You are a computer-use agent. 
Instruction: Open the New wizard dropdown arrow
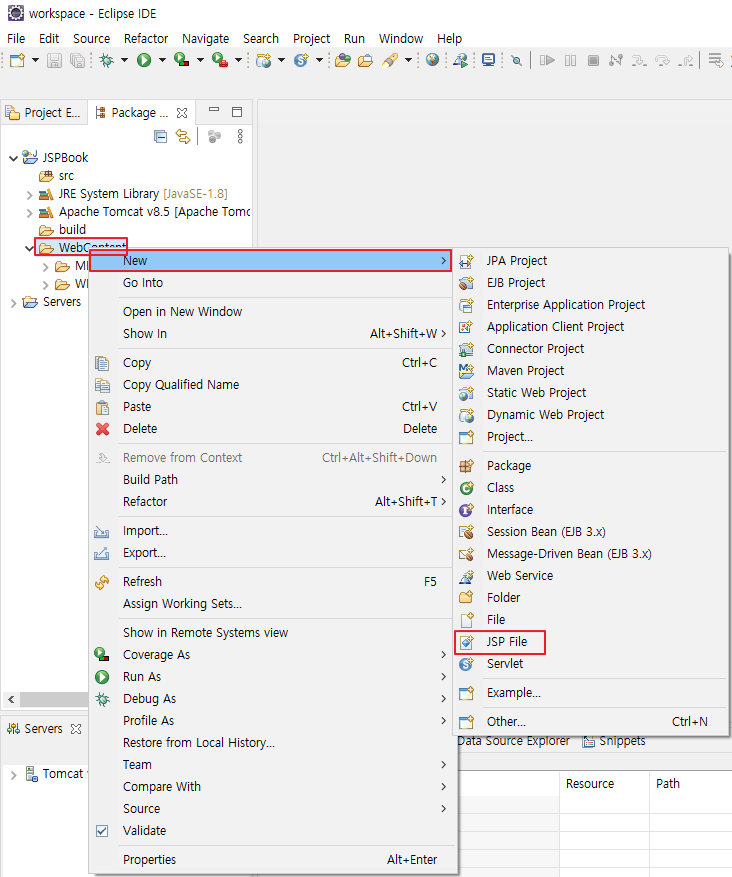(x=35, y=60)
